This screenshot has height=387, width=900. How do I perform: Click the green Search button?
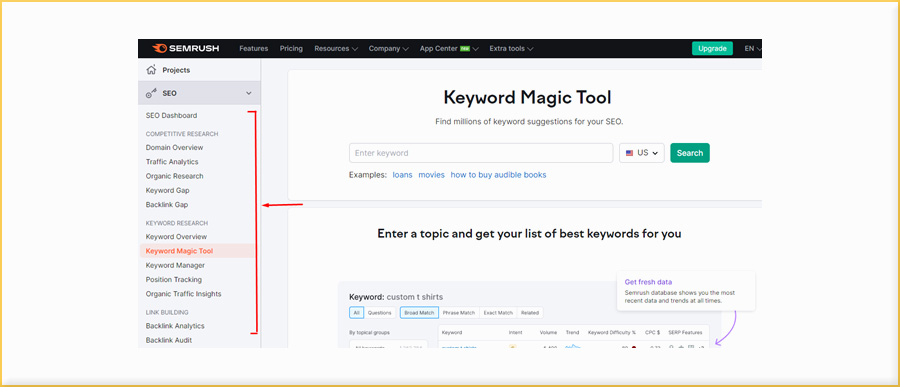tap(690, 153)
